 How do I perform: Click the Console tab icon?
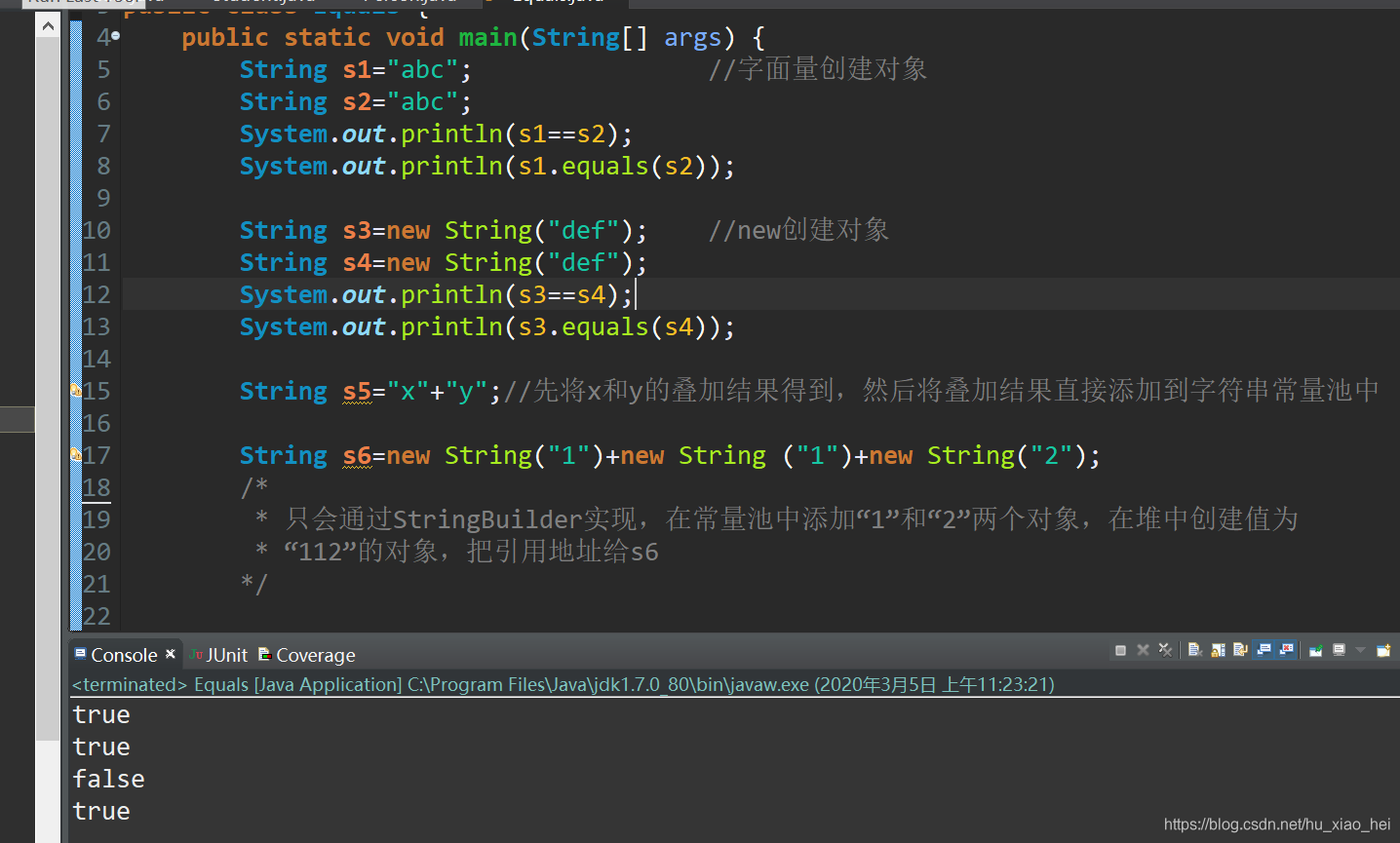click(80, 653)
